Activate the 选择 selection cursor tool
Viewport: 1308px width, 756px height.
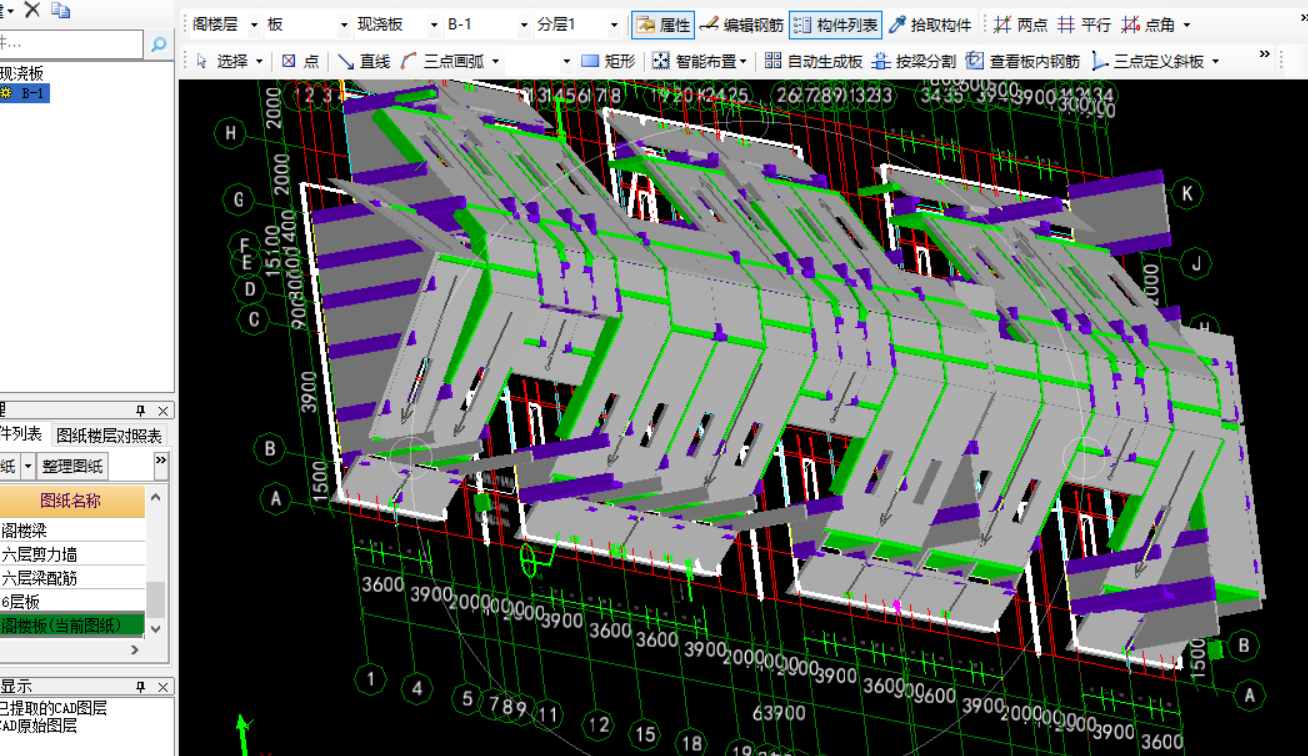tap(222, 61)
